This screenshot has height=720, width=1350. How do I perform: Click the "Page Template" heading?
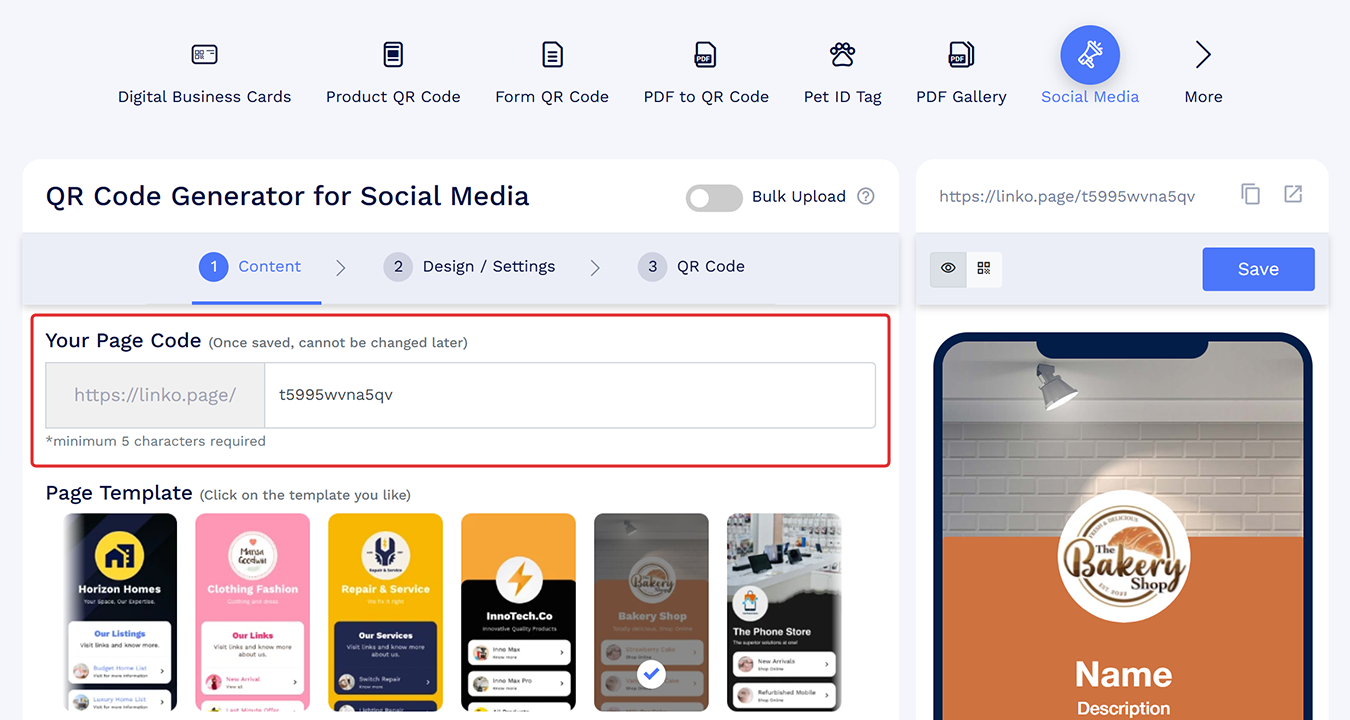pos(119,493)
